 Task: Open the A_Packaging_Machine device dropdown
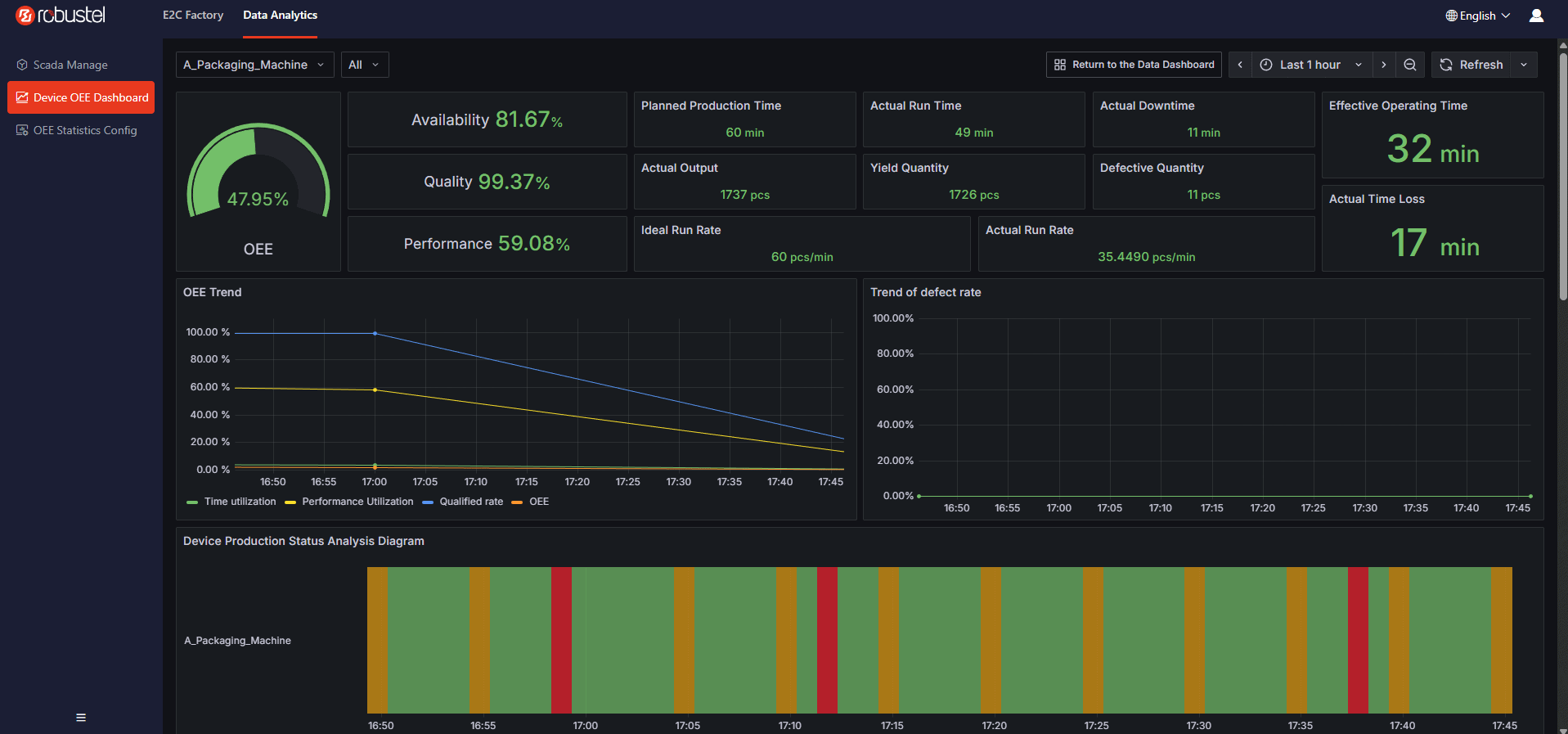pos(254,65)
